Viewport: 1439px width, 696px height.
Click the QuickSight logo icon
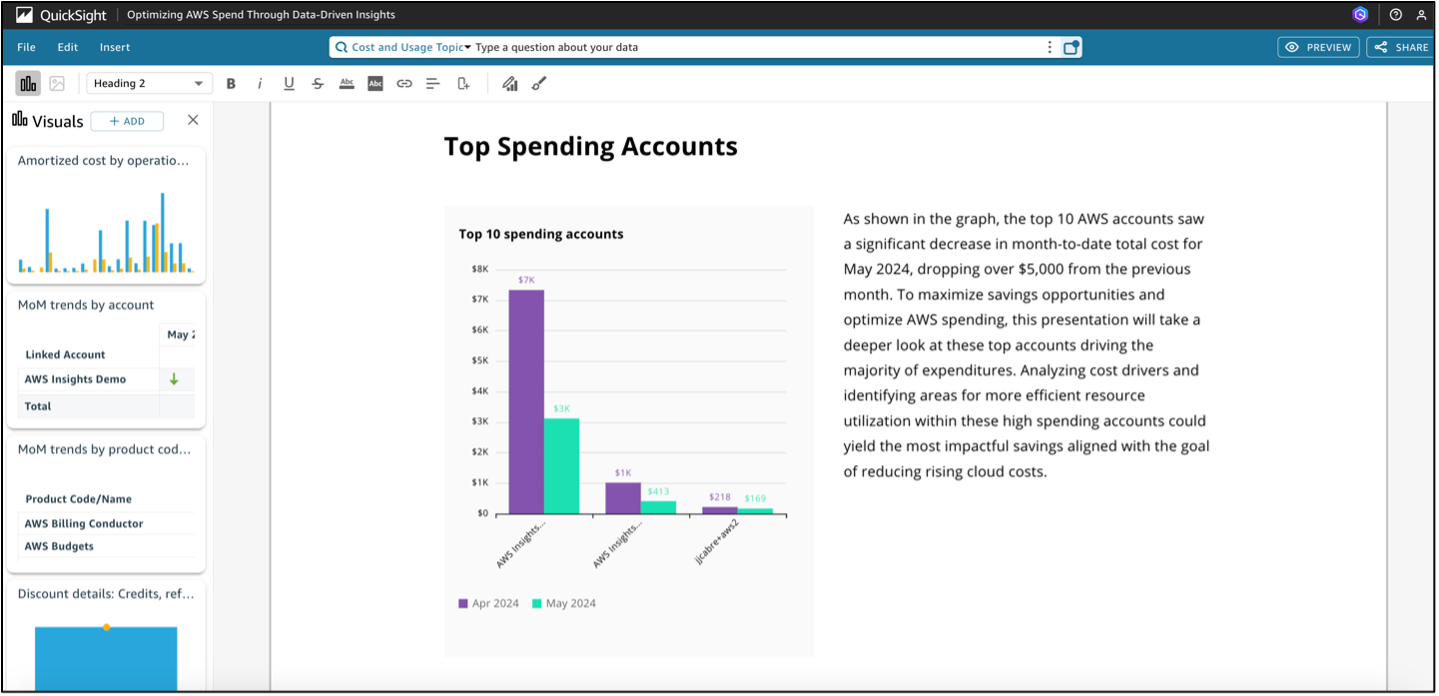coord(25,15)
